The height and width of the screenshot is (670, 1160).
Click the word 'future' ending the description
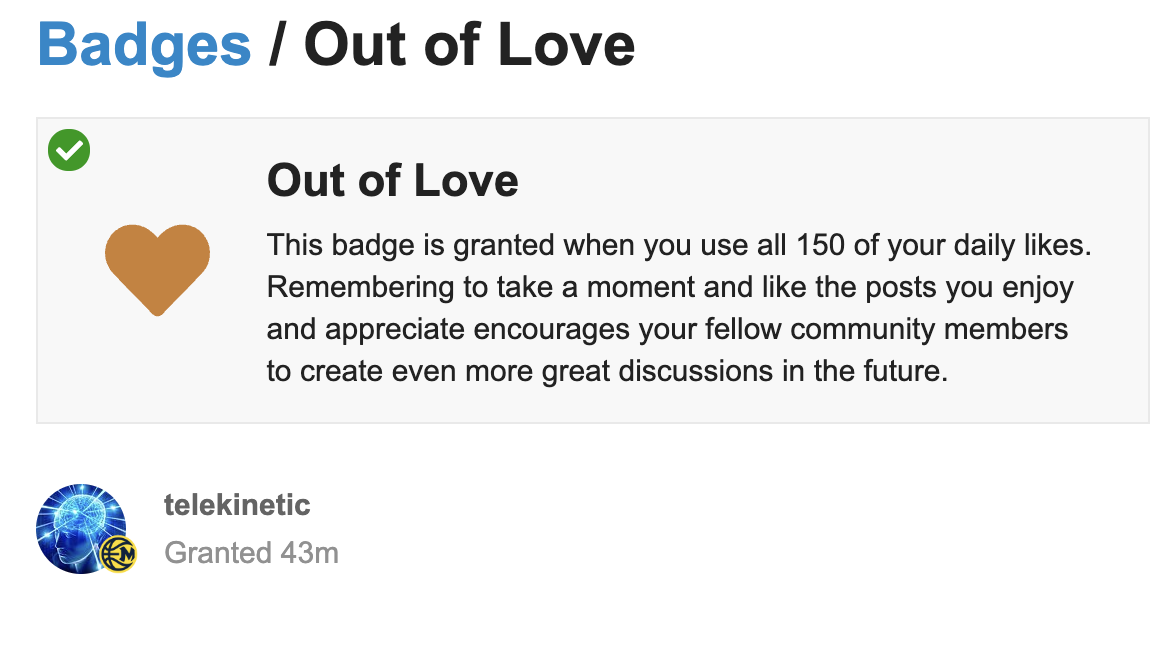(906, 371)
